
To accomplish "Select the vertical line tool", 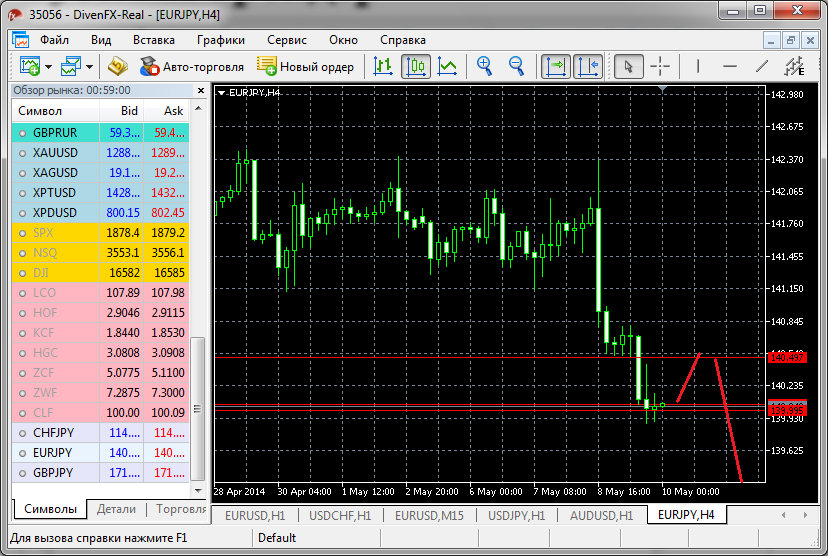I will click(x=698, y=67).
